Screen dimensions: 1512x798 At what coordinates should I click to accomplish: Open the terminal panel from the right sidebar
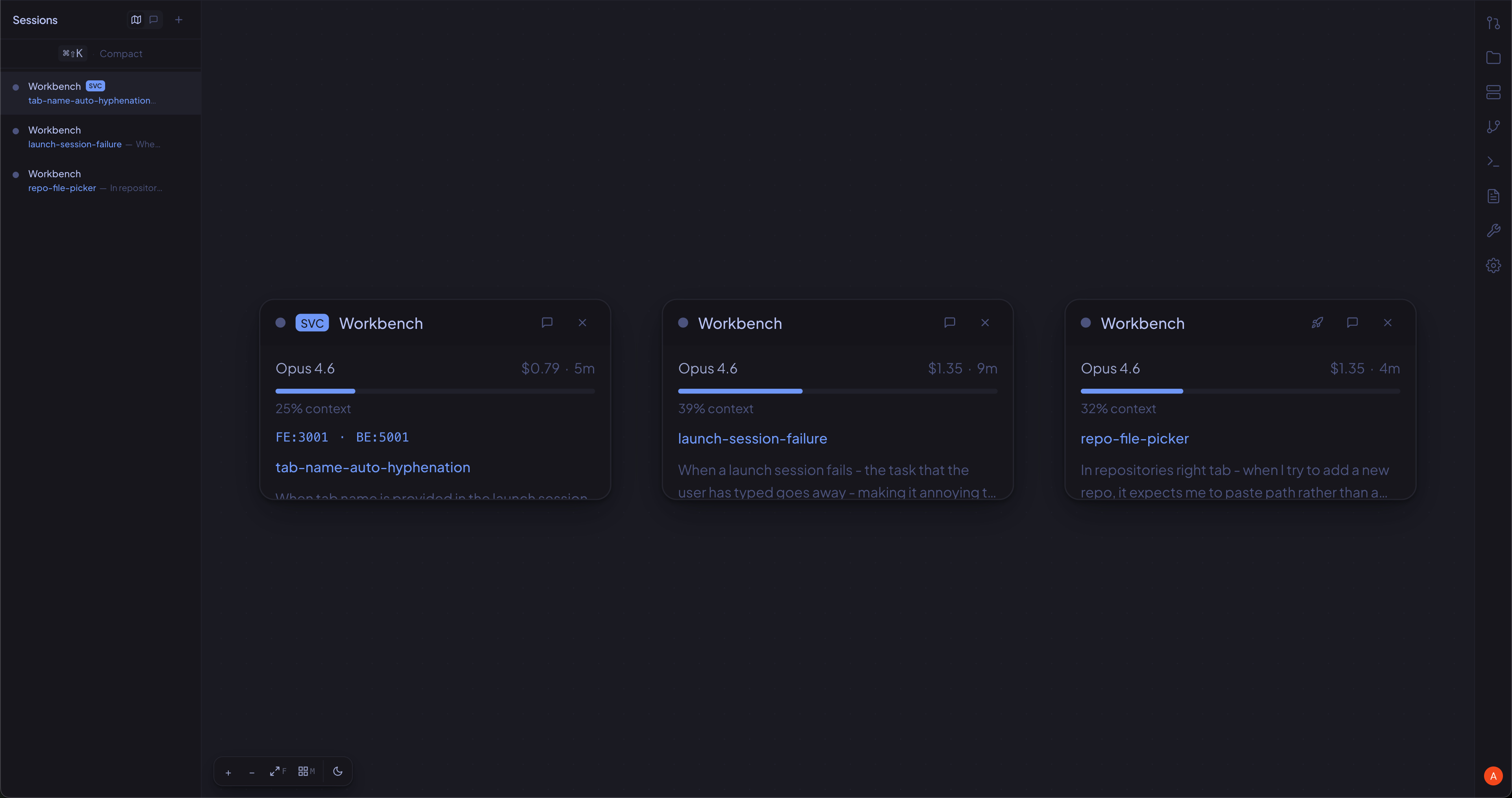[x=1493, y=160]
